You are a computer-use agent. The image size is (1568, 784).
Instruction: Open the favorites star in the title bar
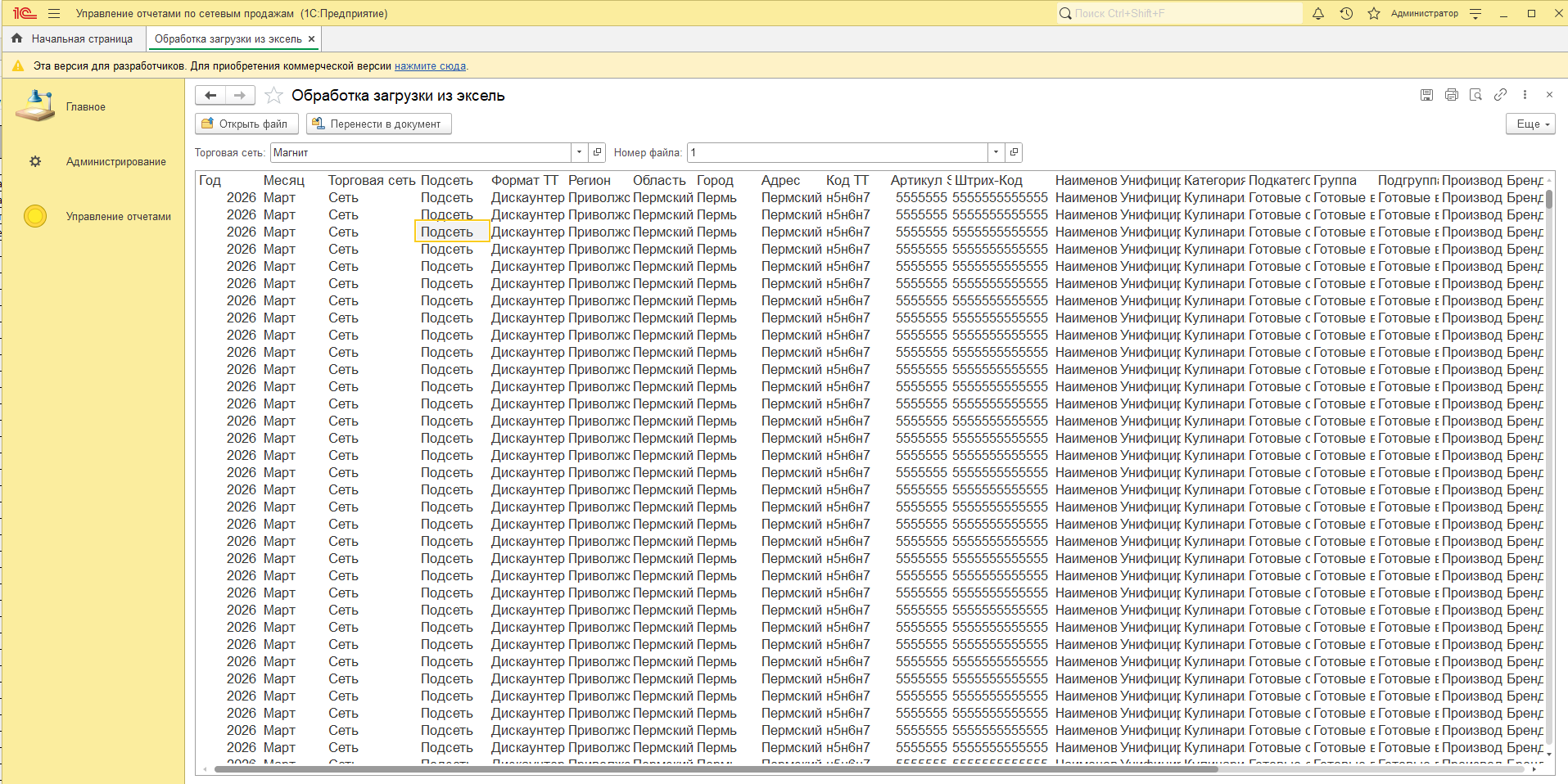[x=1374, y=13]
